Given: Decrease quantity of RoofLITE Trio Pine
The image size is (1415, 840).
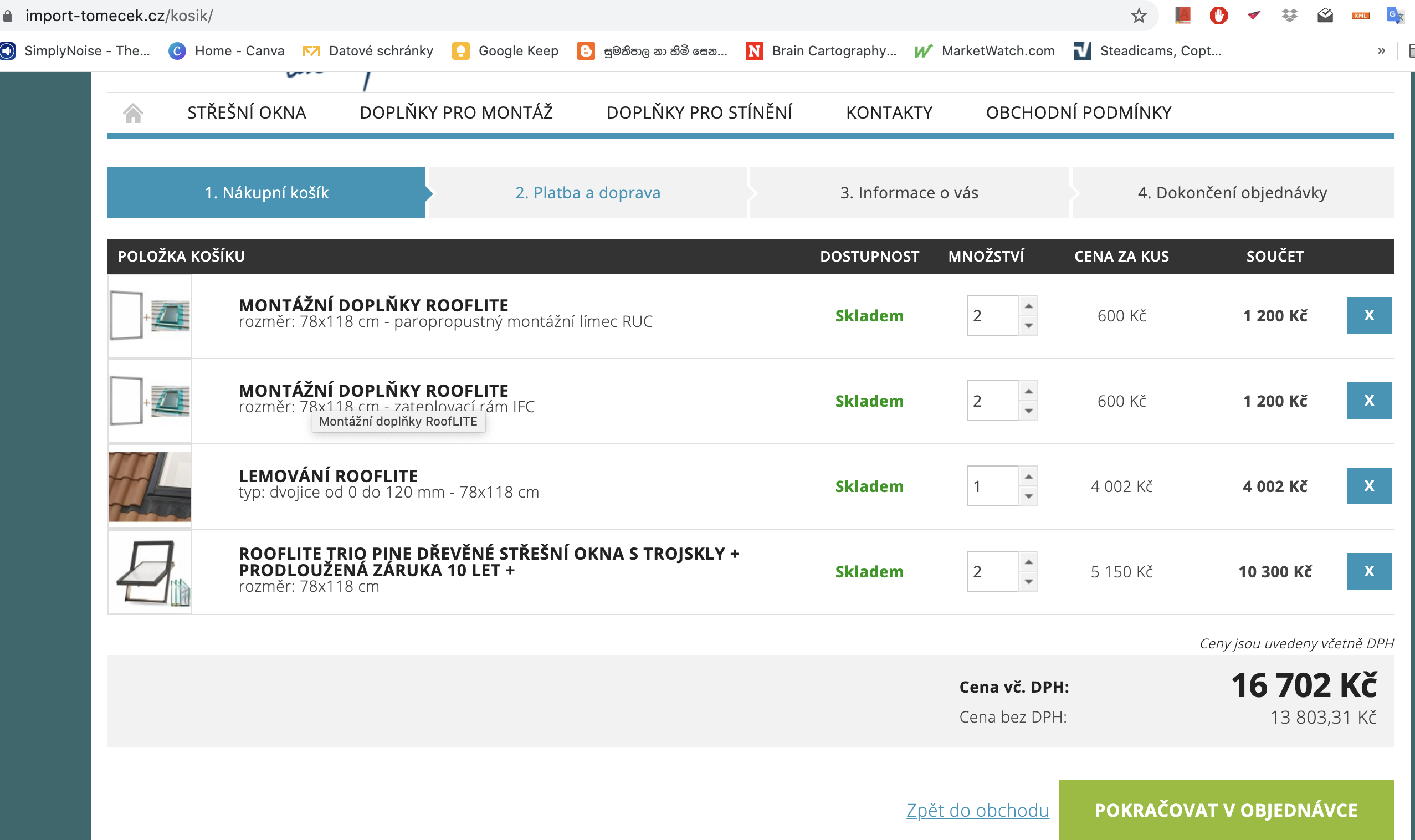Looking at the screenshot, I should [x=1028, y=582].
